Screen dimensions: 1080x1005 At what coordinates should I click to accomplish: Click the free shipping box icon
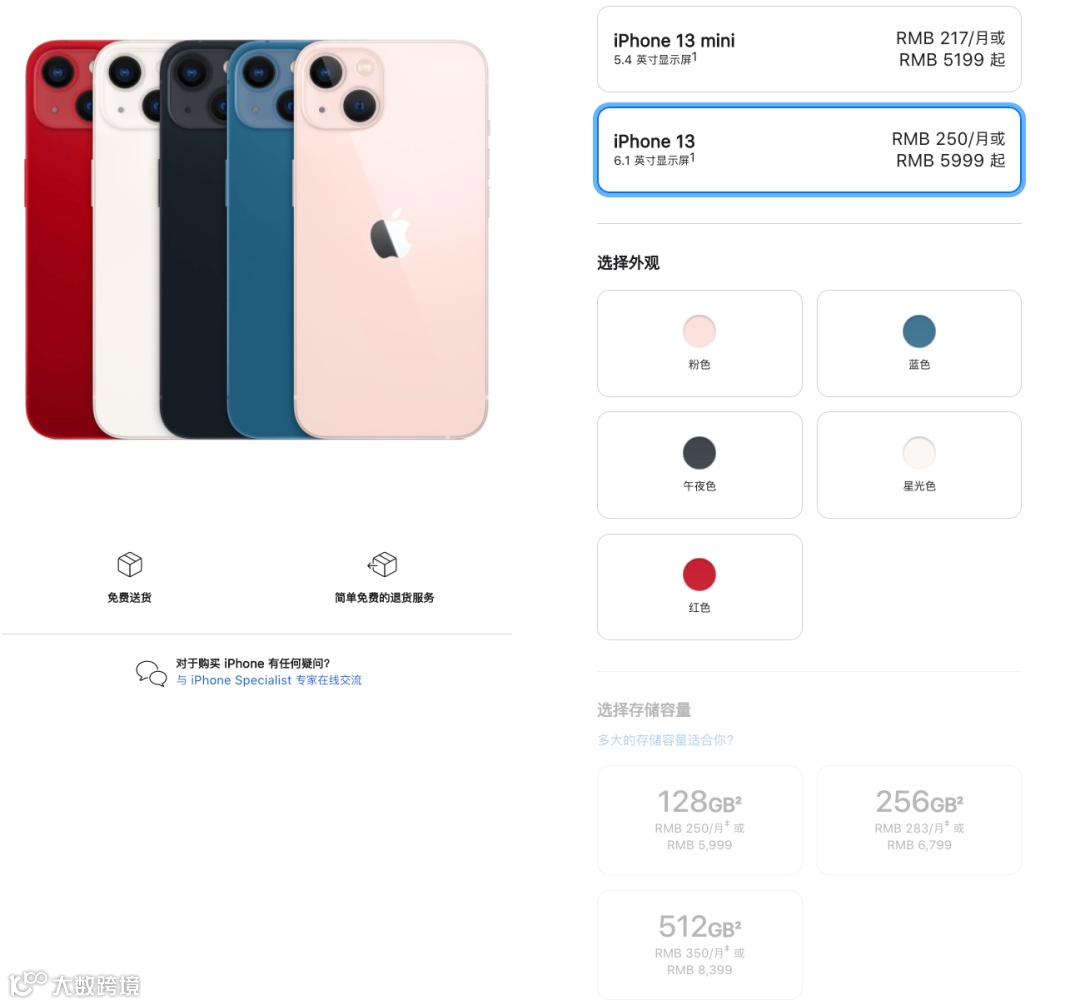pos(129,565)
